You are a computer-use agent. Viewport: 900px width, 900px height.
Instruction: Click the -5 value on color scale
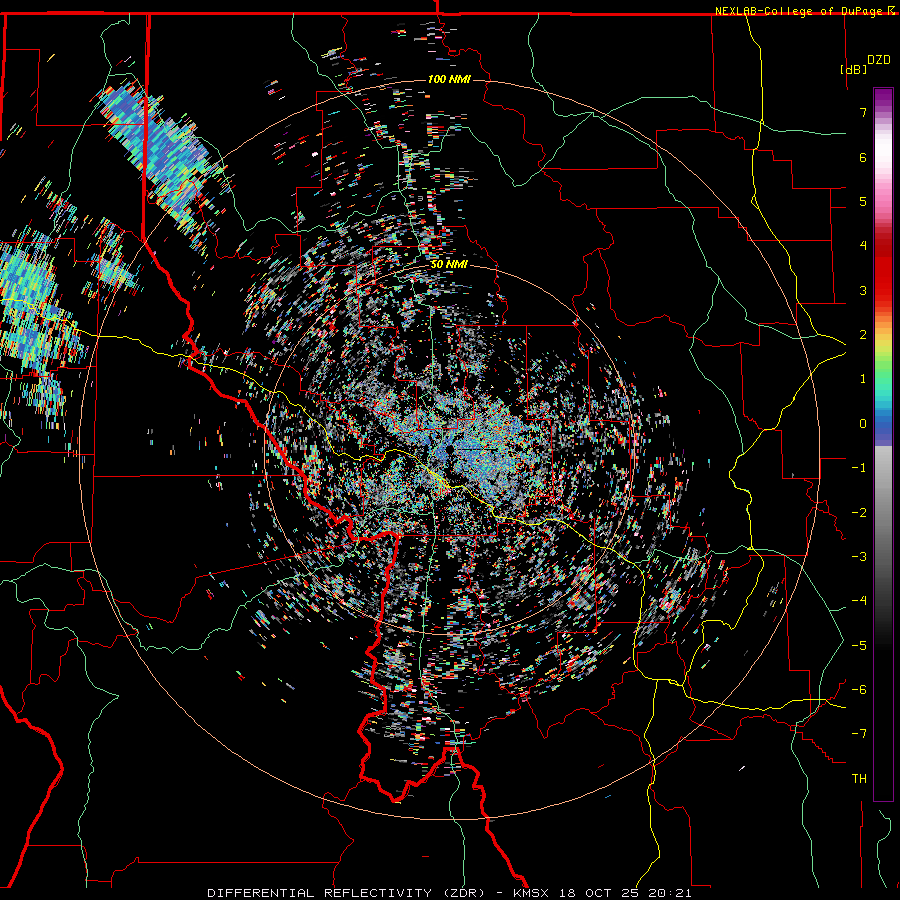click(859, 646)
